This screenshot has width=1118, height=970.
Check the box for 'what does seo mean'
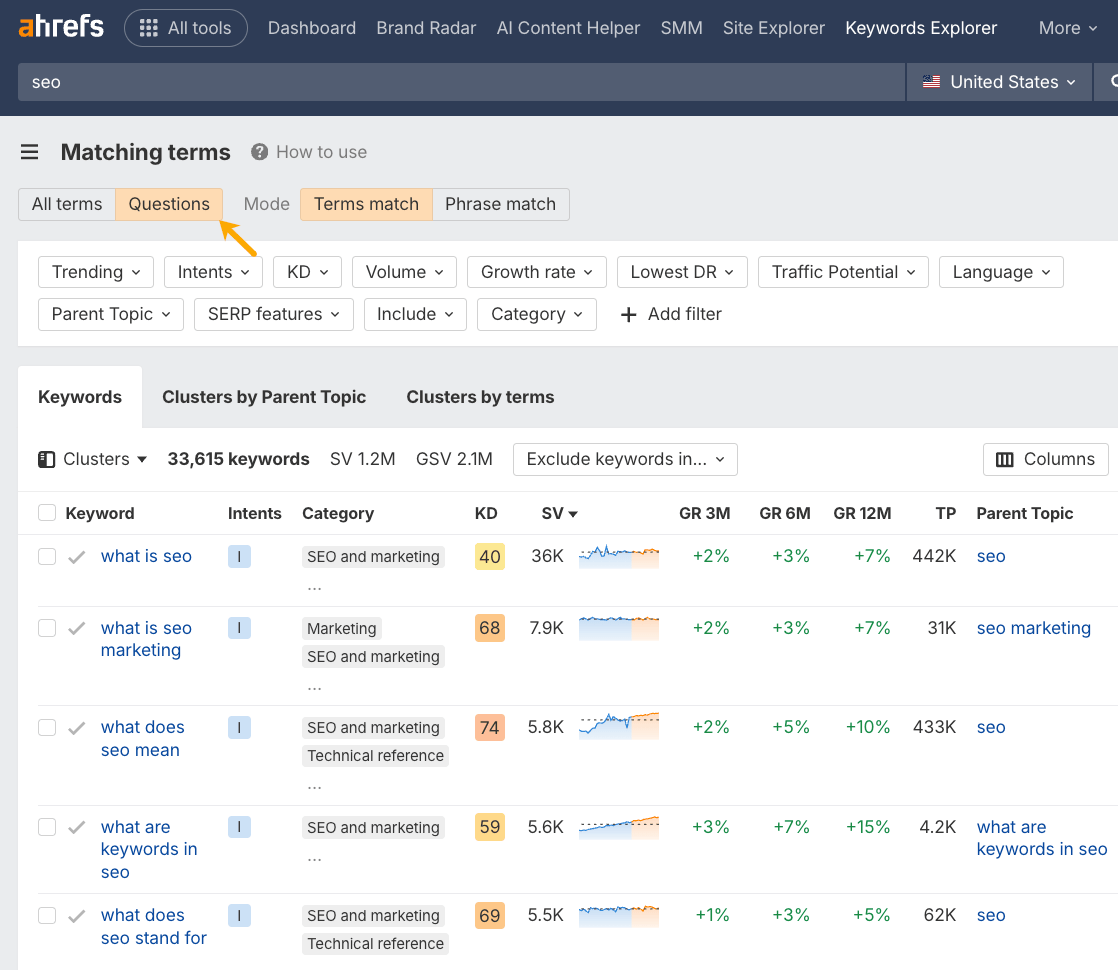[47, 728]
